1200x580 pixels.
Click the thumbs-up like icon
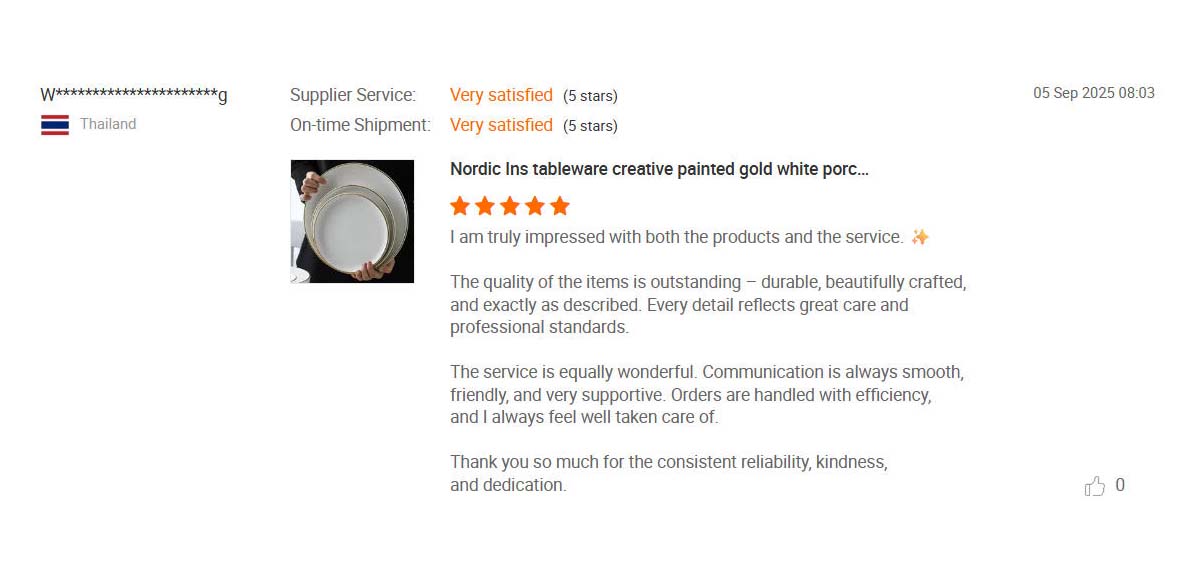(1095, 486)
